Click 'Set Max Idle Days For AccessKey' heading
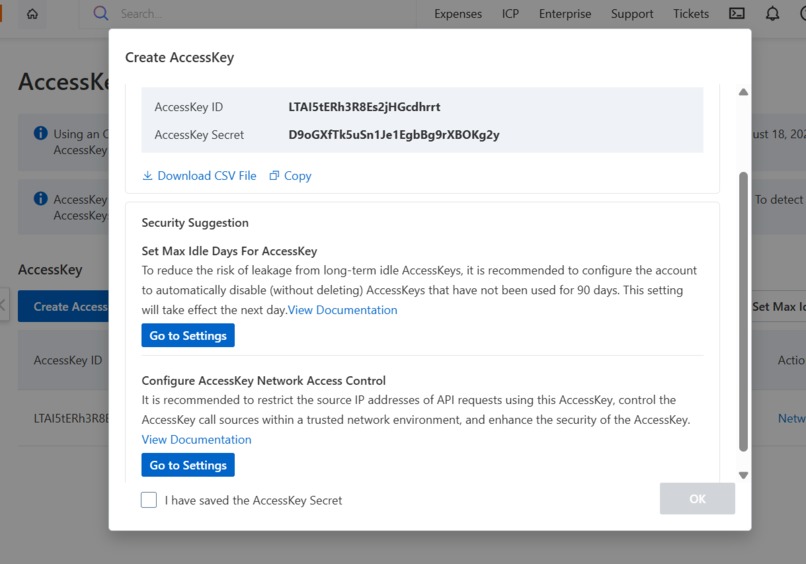Image resolution: width=806 pixels, height=564 pixels. pos(229,251)
